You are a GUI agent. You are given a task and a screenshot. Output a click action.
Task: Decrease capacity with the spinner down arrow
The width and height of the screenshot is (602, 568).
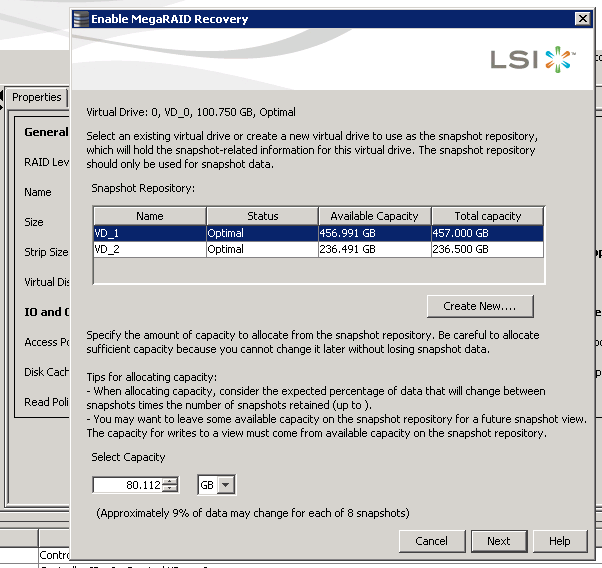point(170,488)
